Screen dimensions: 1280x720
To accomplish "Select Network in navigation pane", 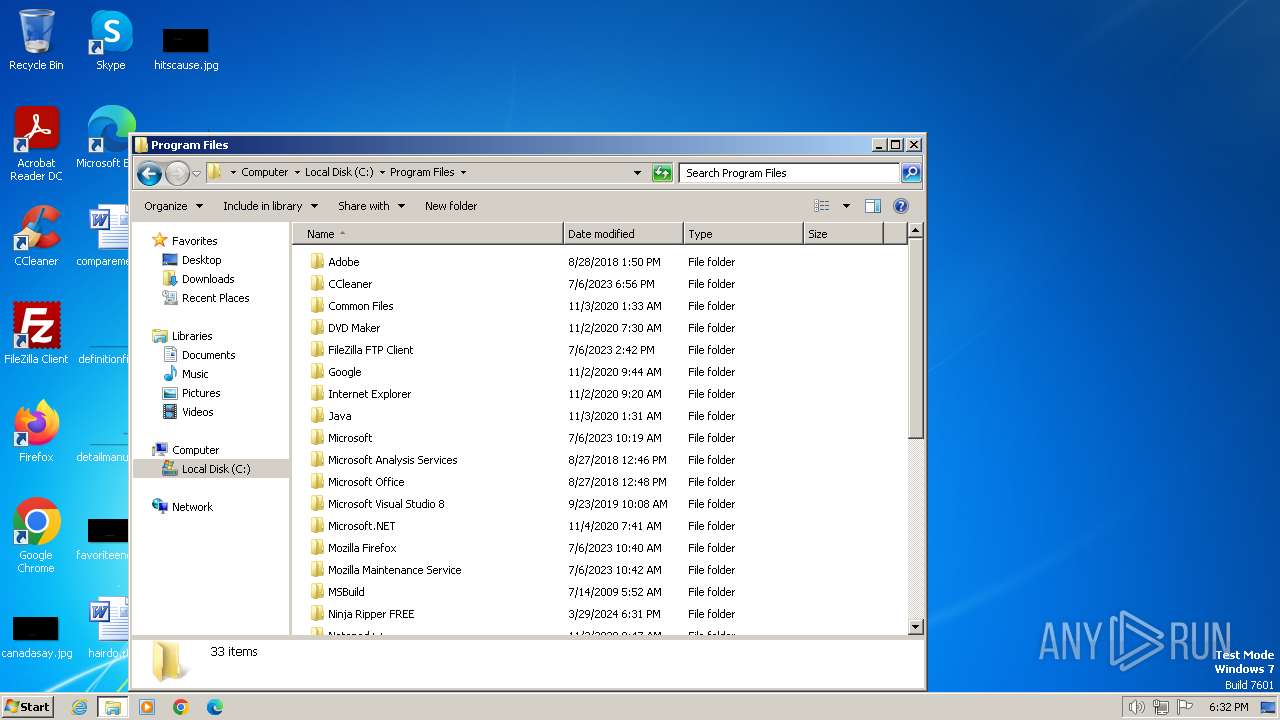I will [x=192, y=507].
